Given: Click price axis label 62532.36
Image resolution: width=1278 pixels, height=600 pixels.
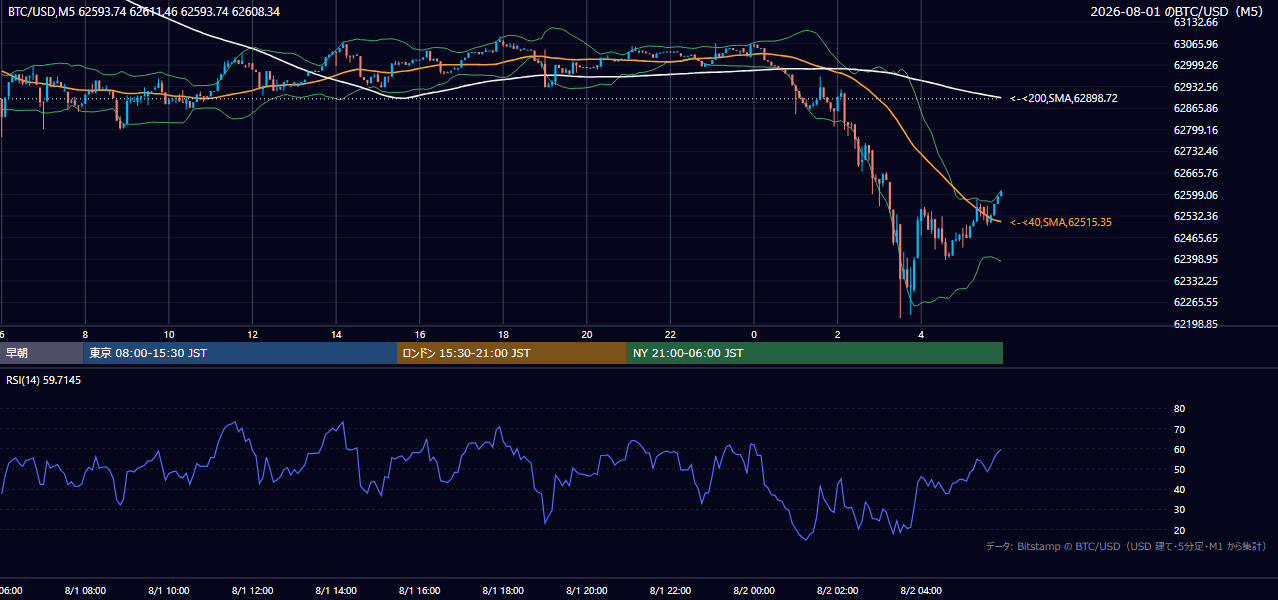Looking at the screenshot, I should 1195,216.
